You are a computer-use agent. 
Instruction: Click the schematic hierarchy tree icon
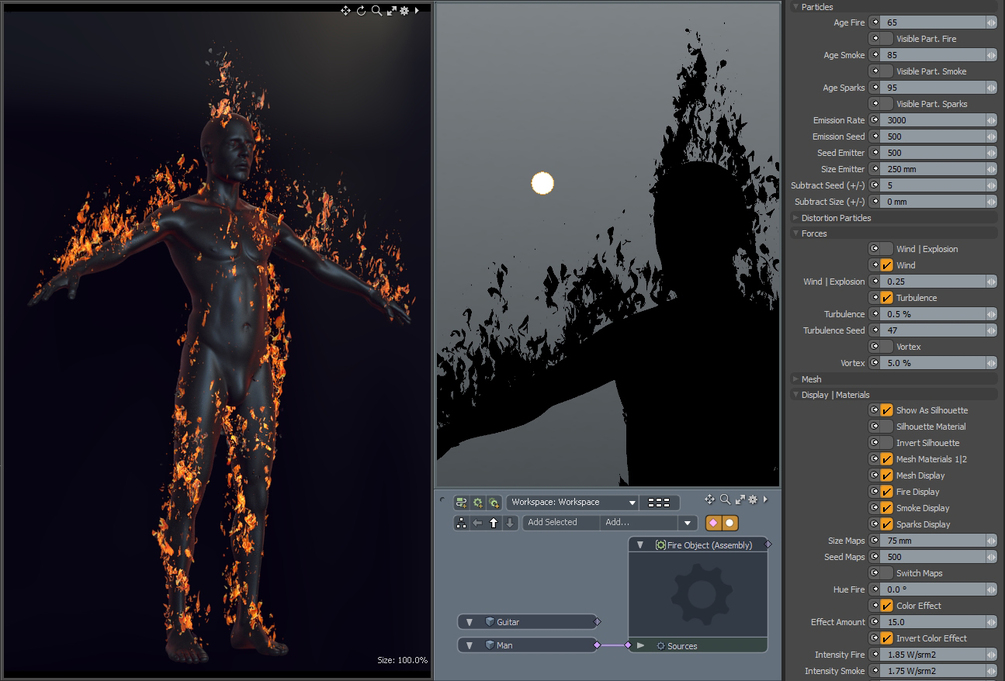click(461, 522)
